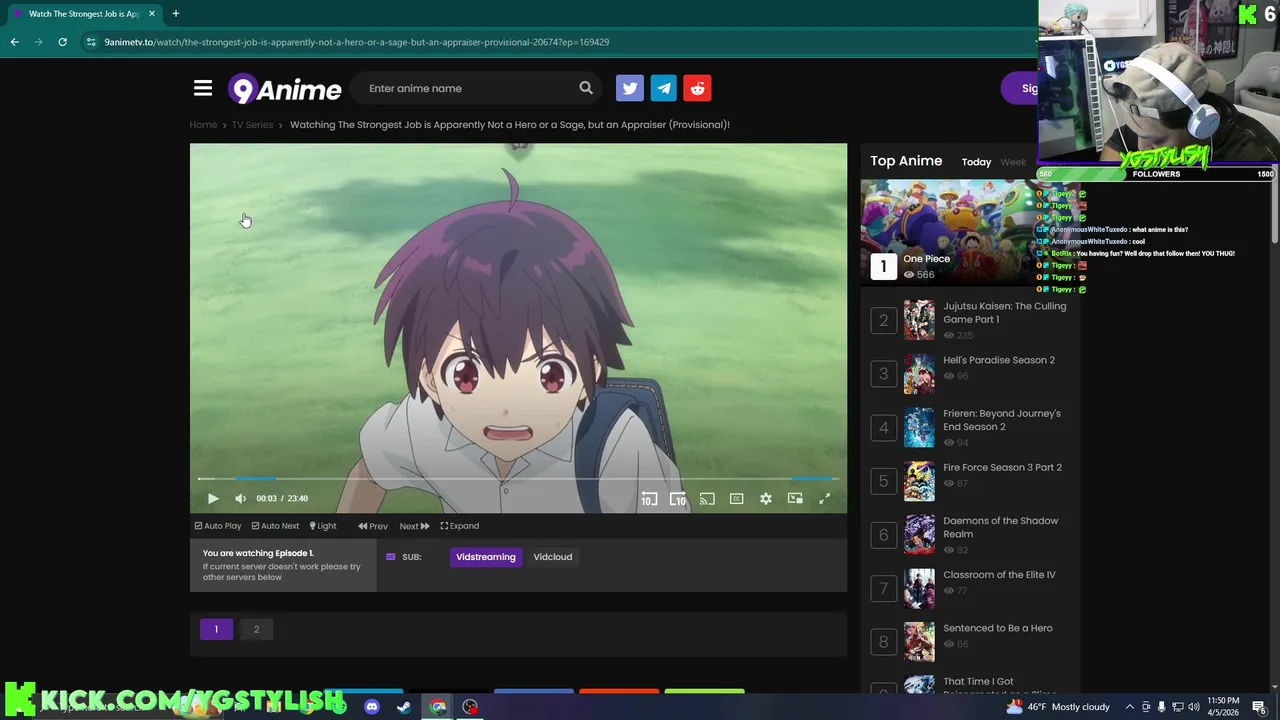The height and width of the screenshot is (720, 1280).
Task: Select the Vidcloud server
Action: pyautogui.click(x=553, y=557)
